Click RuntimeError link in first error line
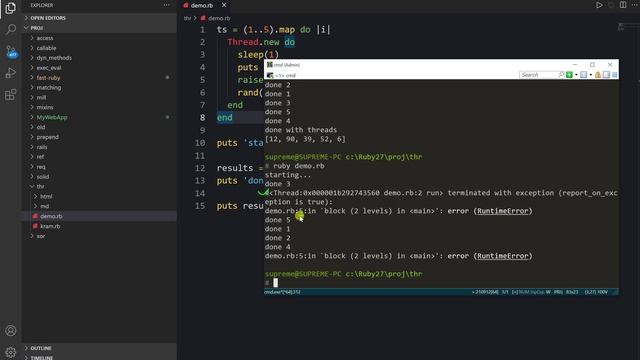The image size is (640, 360). point(503,211)
